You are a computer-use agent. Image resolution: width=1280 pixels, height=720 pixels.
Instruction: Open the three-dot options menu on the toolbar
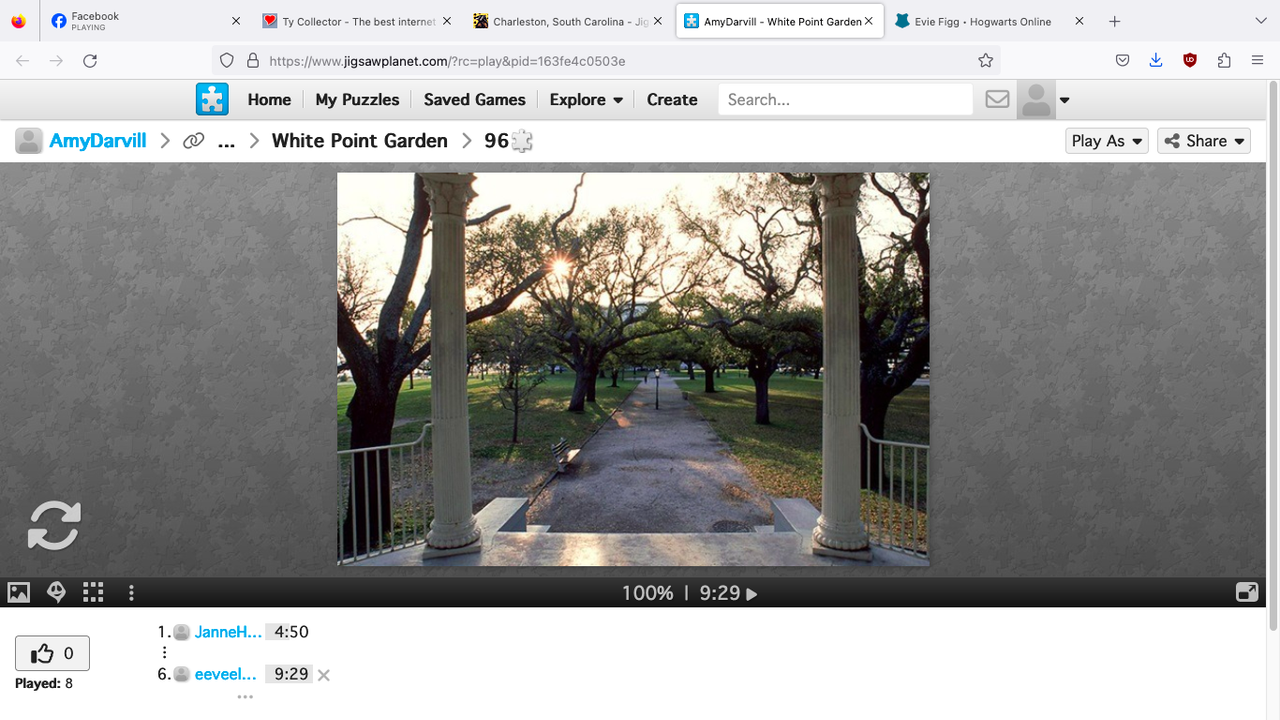click(131, 592)
